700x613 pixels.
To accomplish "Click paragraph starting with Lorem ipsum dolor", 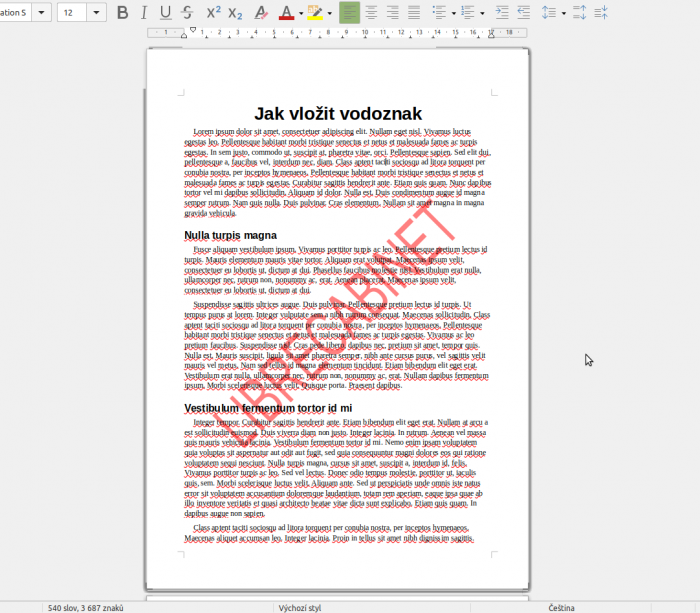I will click(338, 172).
